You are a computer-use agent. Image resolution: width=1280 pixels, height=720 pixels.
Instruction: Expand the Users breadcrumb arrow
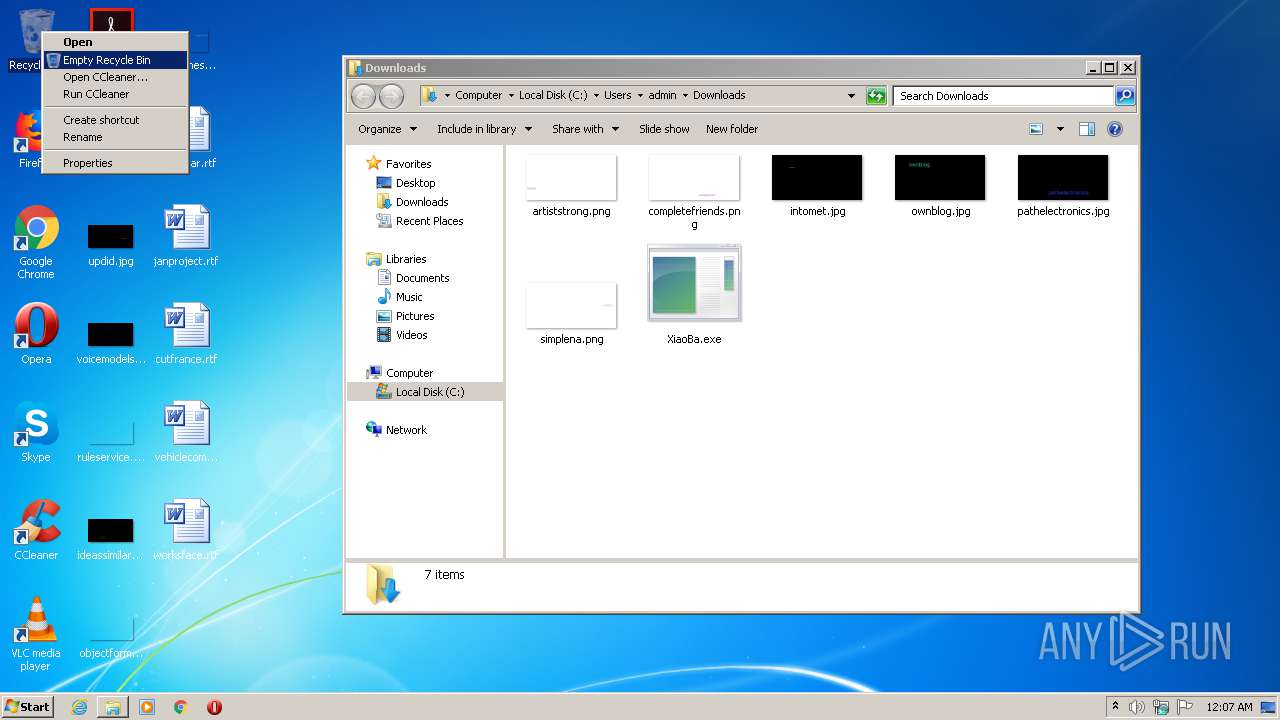[x=640, y=96]
